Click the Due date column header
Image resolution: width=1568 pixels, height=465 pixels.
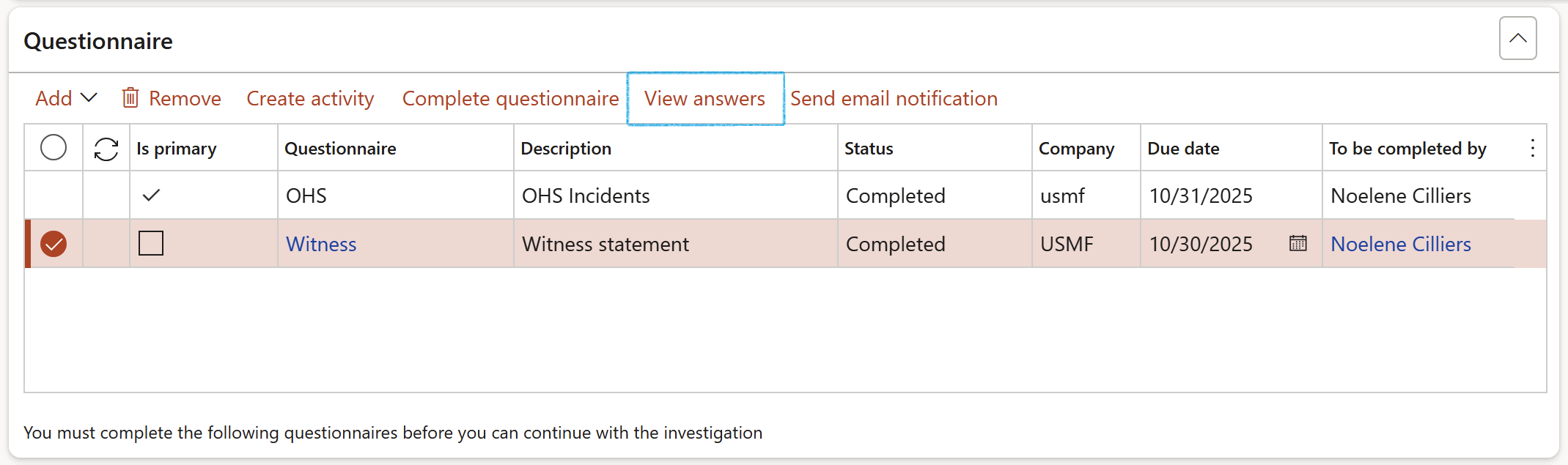(x=1183, y=149)
